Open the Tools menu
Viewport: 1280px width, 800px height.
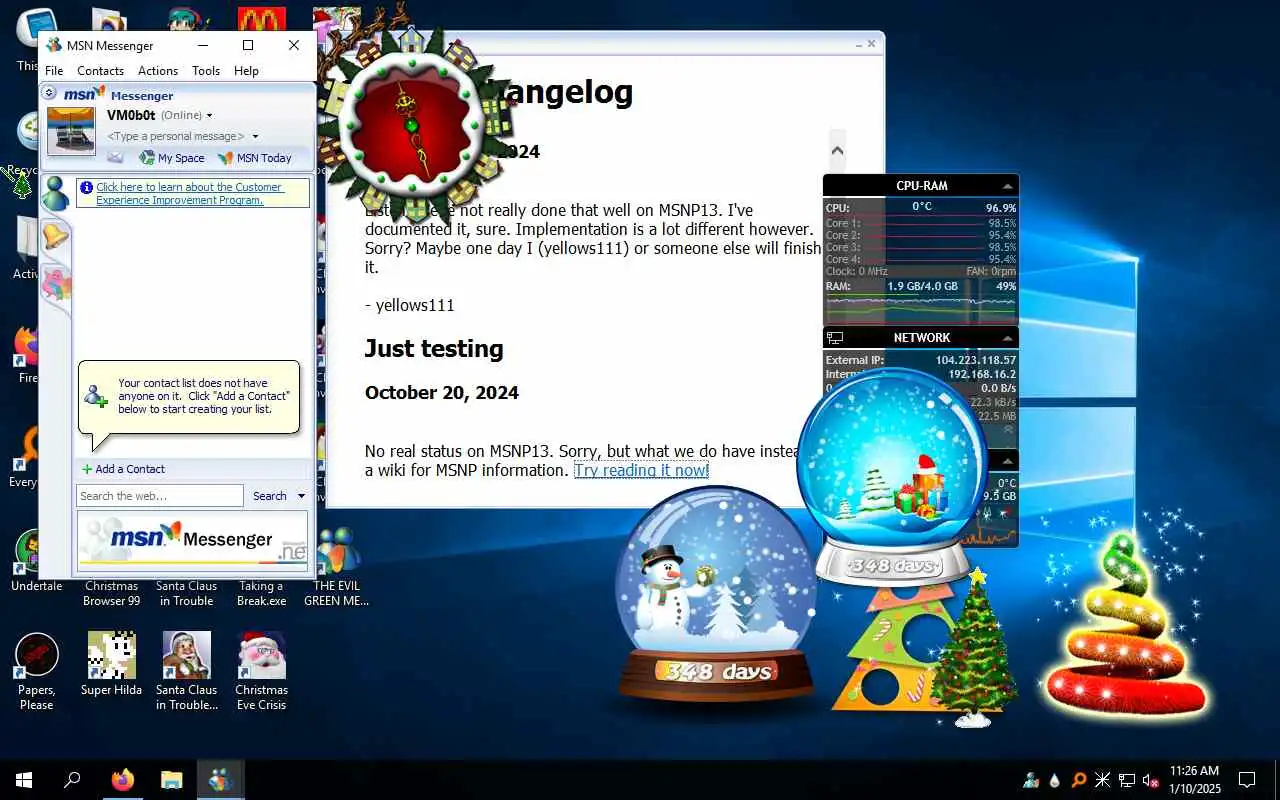(x=206, y=71)
